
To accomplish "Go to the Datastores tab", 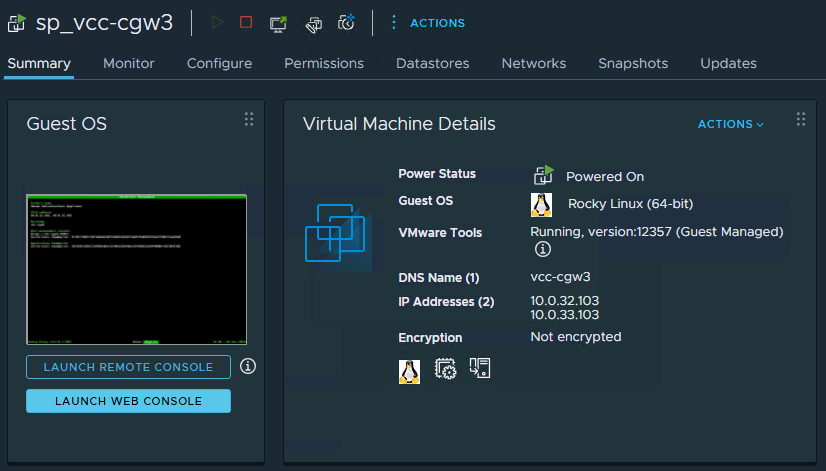I will point(432,63).
